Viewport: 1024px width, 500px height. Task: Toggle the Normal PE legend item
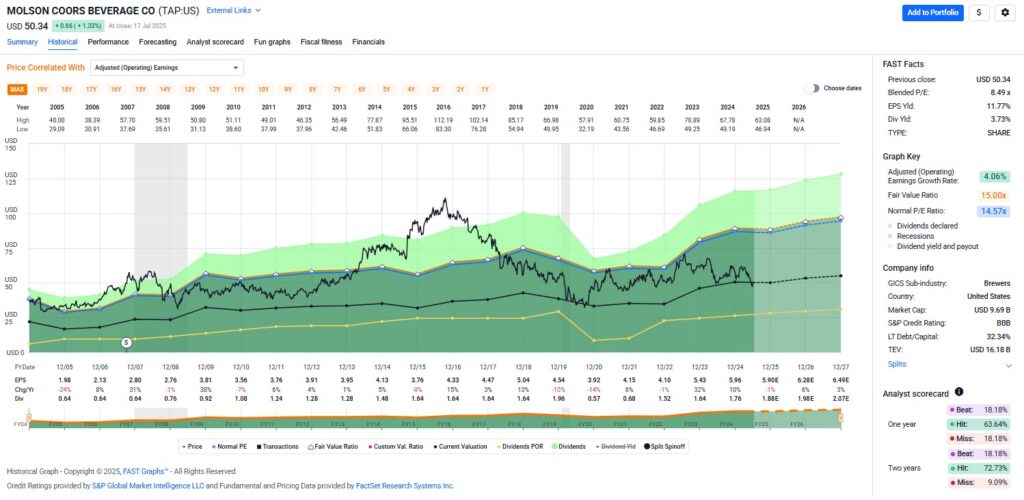[x=230, y=446]
